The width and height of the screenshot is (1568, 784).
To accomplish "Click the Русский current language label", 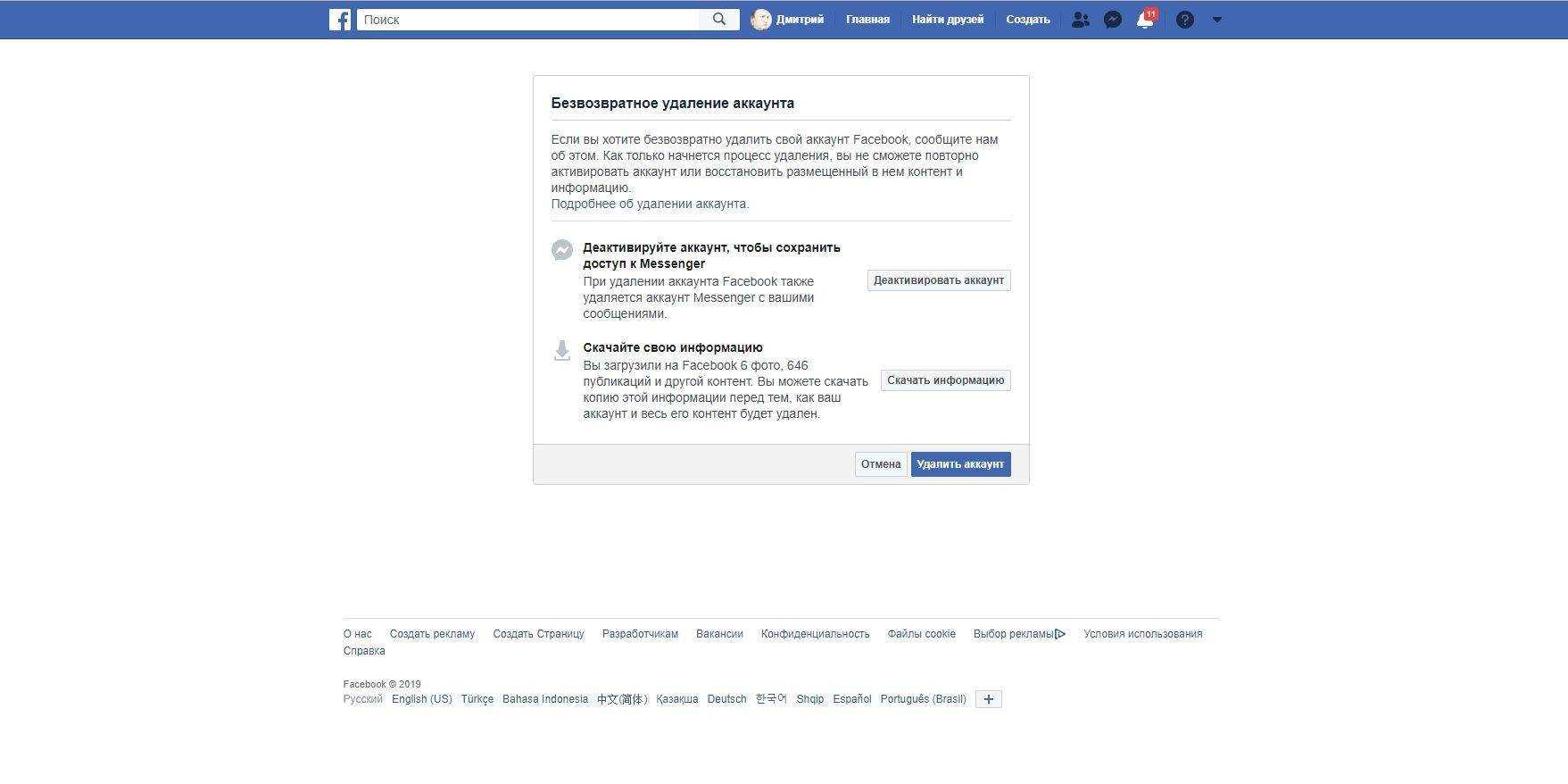I will [x=363, y=699].
